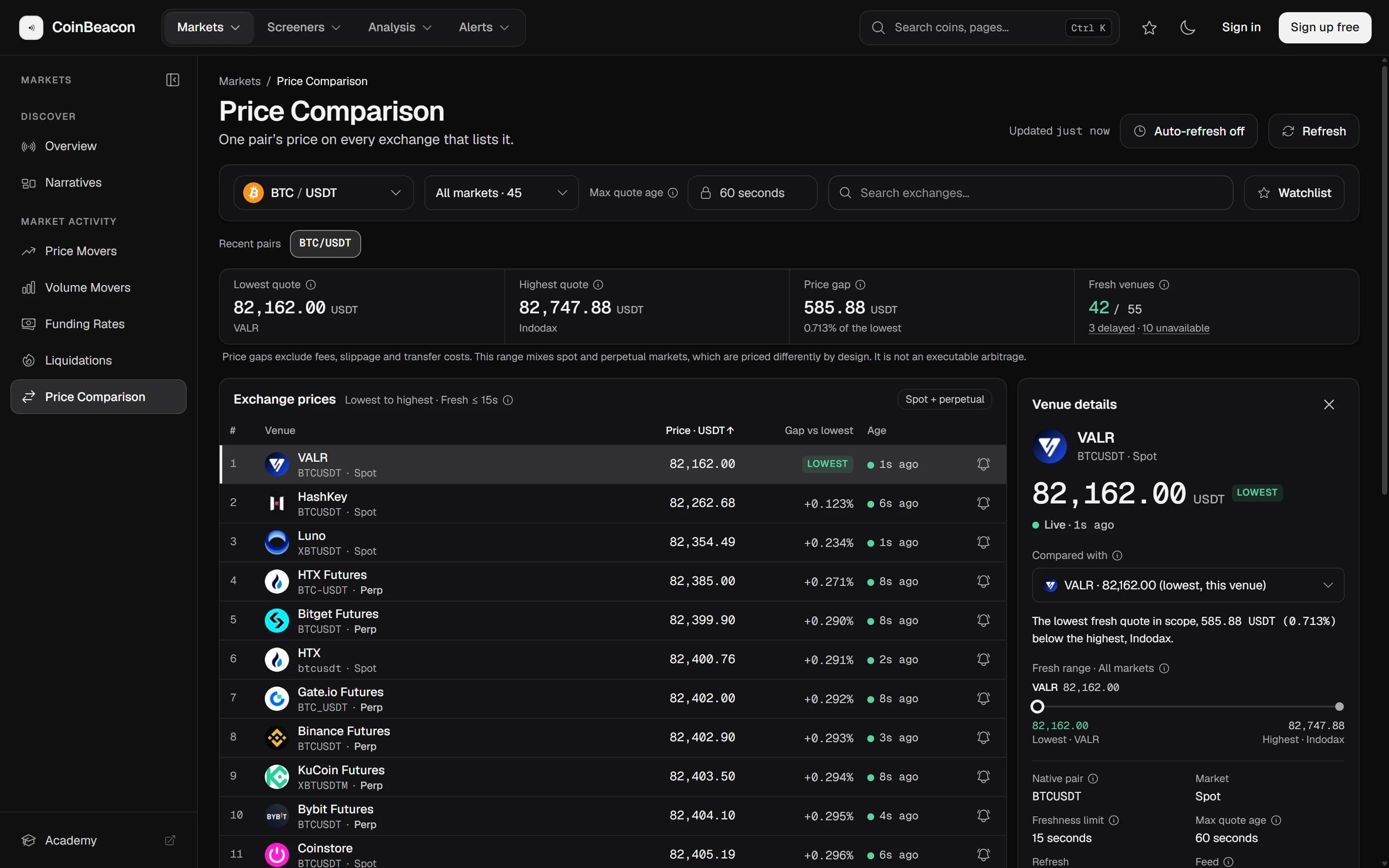1389x868 pixels.
Task: Click info icon beside Fresh venues
Action: [x=1164, y=285]
